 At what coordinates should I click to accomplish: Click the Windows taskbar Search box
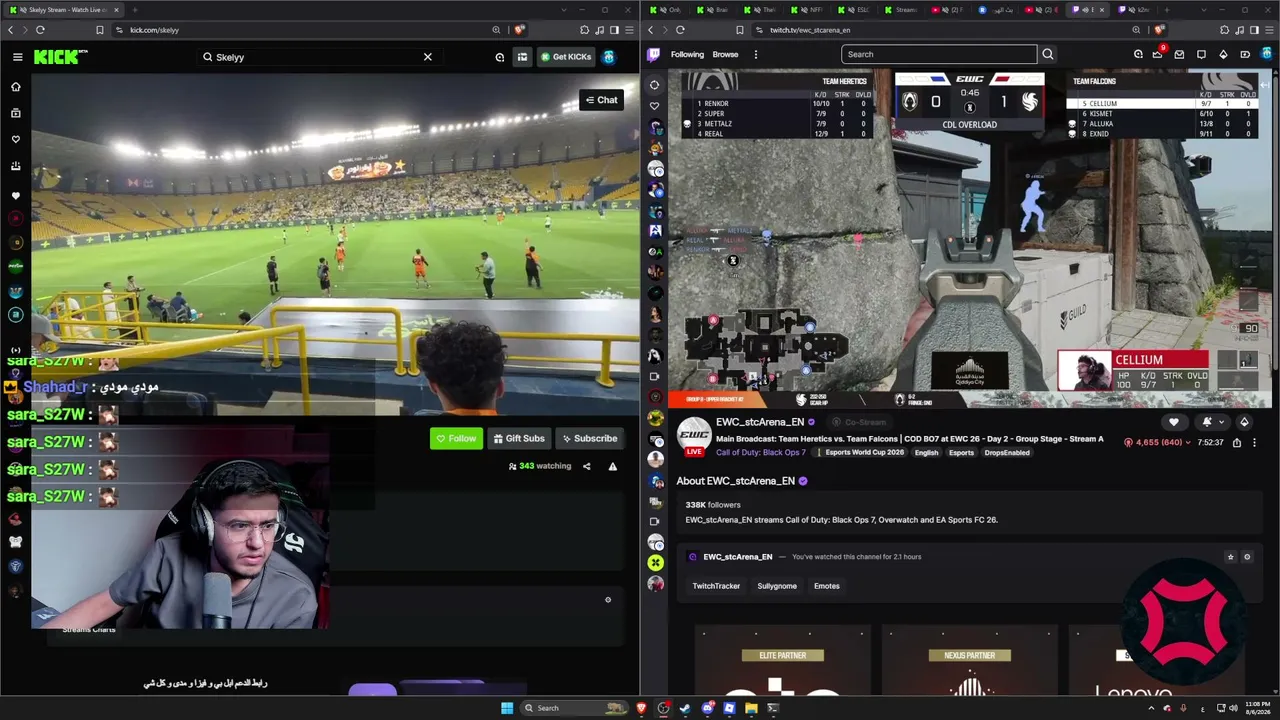pyautogui.click(x=575, y=708)
